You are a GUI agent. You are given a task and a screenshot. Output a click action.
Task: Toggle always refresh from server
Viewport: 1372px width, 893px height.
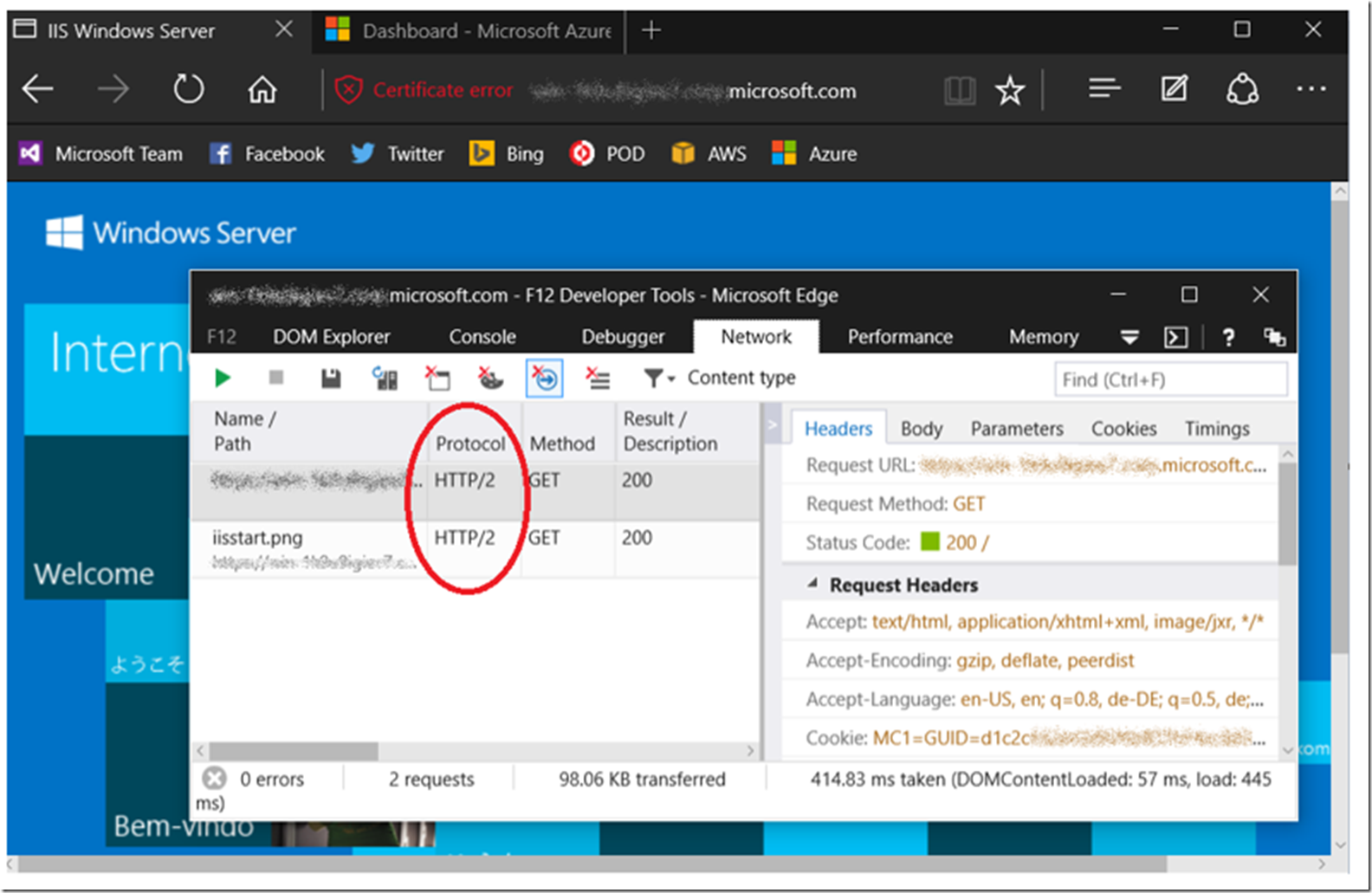pos(385,378)
